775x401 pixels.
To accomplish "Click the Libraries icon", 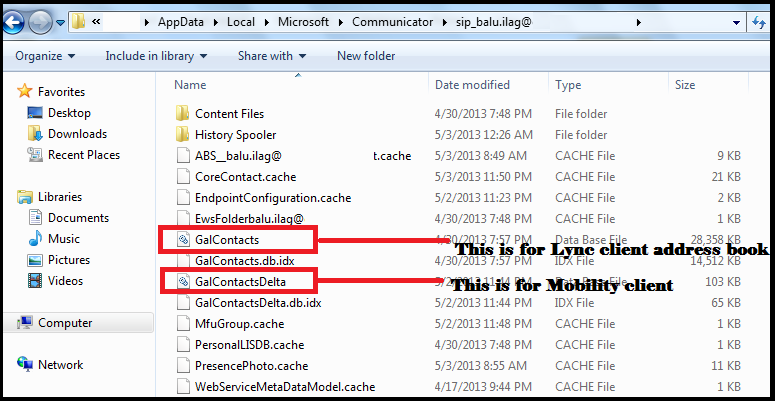I will tap(24, 197).
